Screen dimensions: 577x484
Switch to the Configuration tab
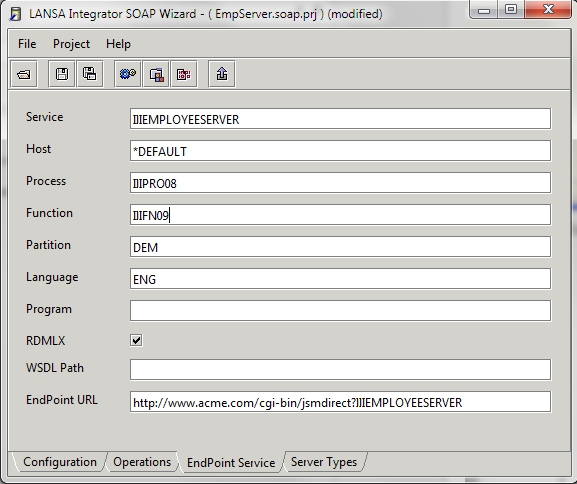pos(60,462)
